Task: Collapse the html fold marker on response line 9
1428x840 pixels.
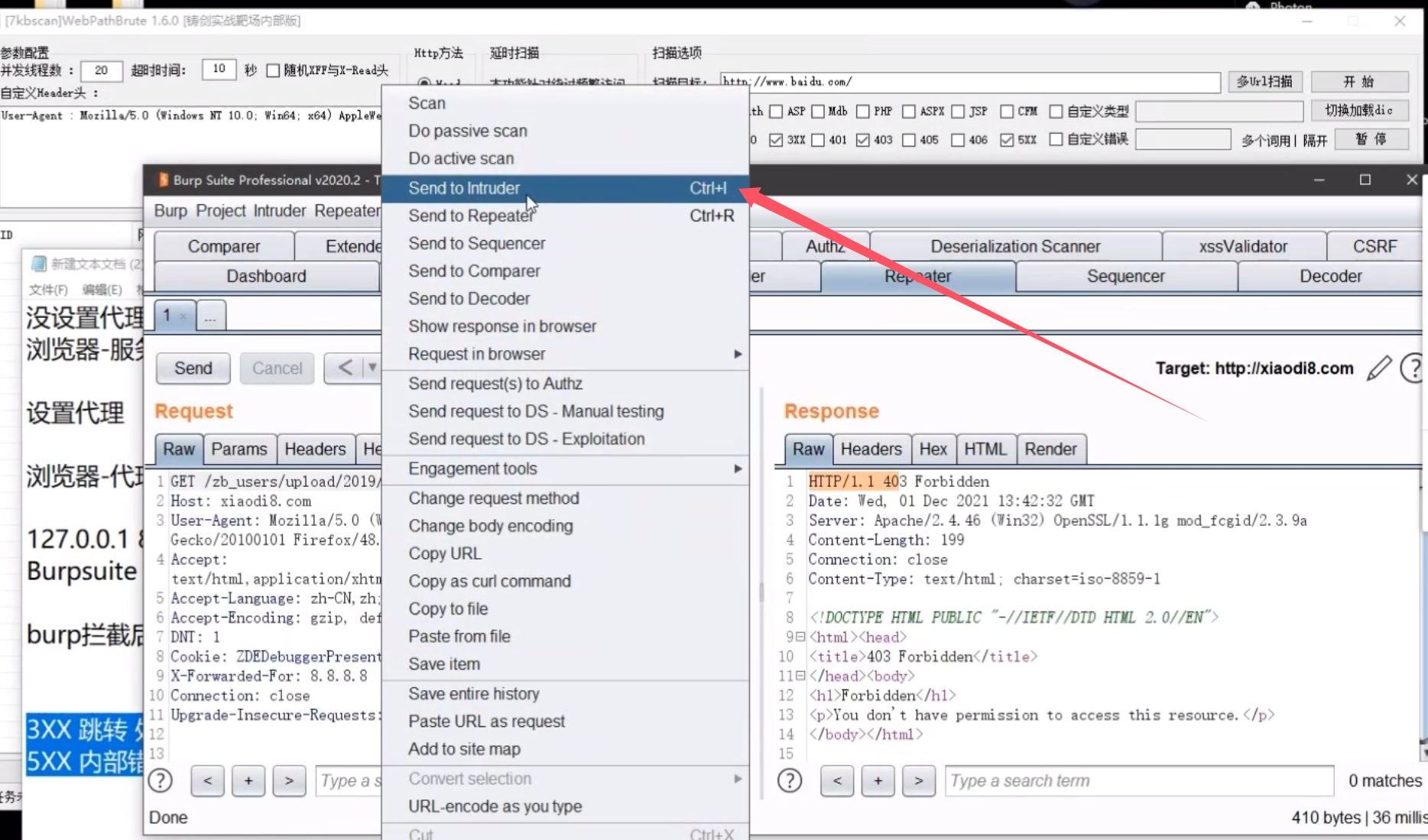Action: click(x=800, y=637)
